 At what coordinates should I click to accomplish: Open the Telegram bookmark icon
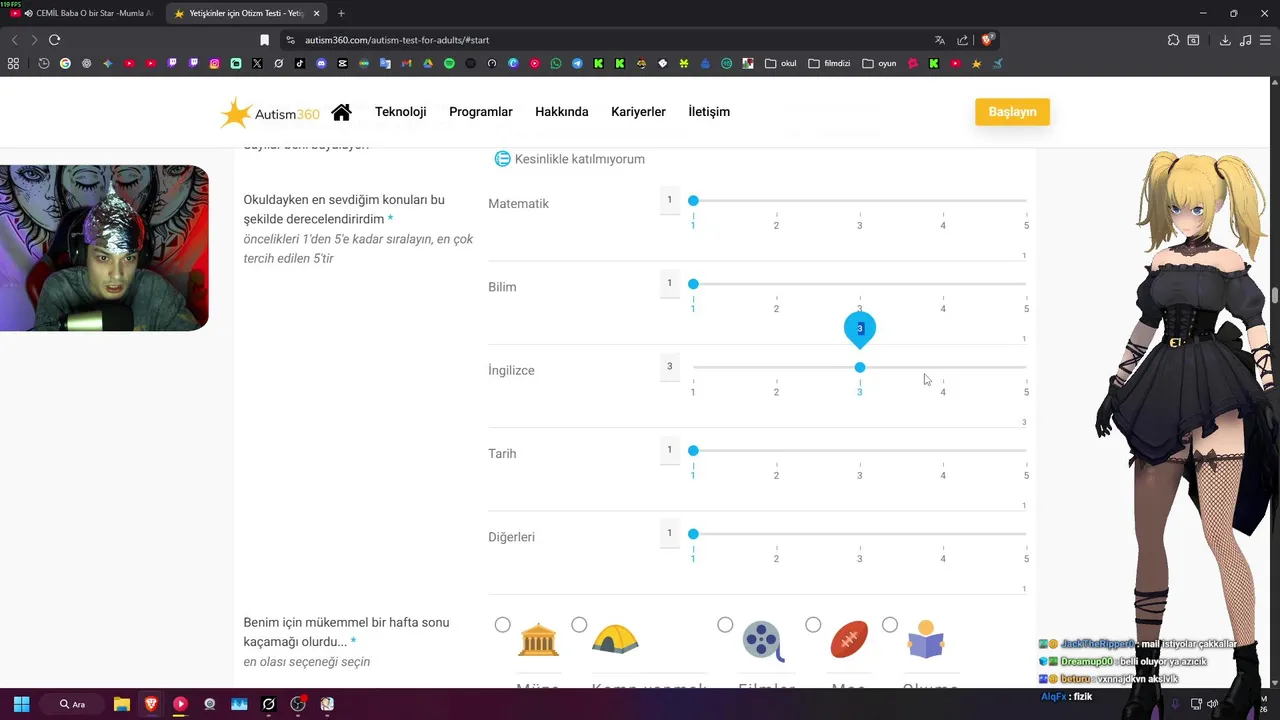(x=577, y=63)
